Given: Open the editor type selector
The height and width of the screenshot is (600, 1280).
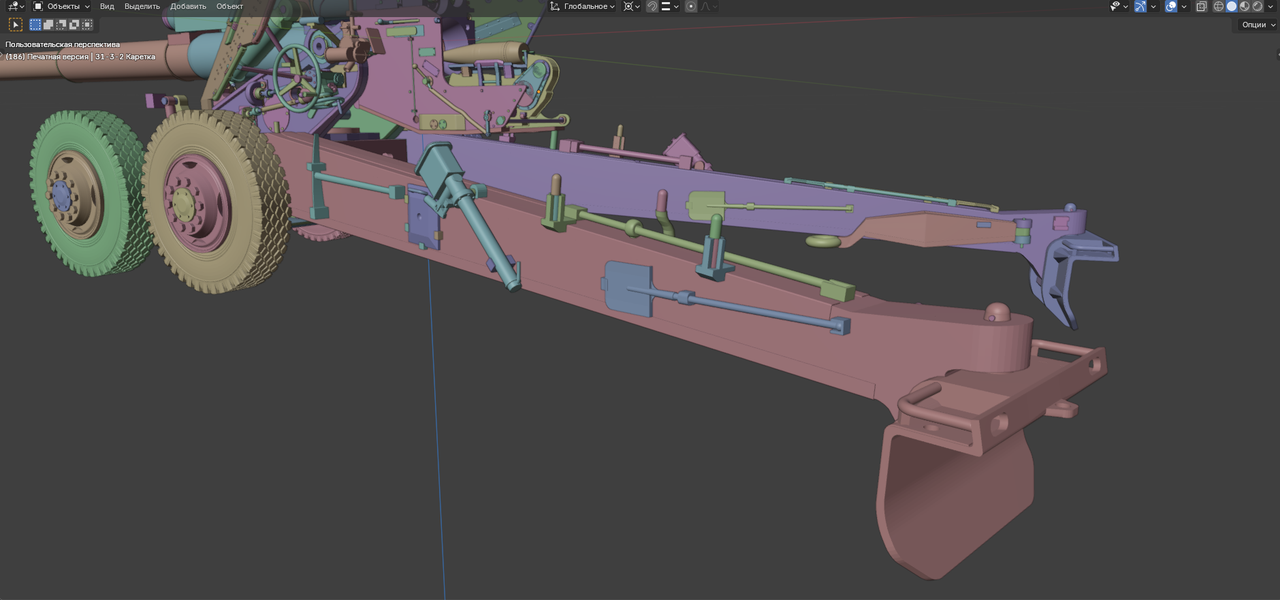Looking at the screenshot, I should (x=15, y=6).
